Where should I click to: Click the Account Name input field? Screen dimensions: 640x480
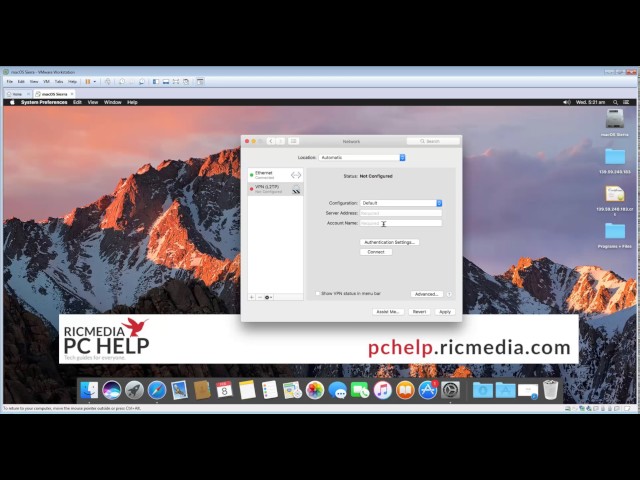[x=401, y=223]
